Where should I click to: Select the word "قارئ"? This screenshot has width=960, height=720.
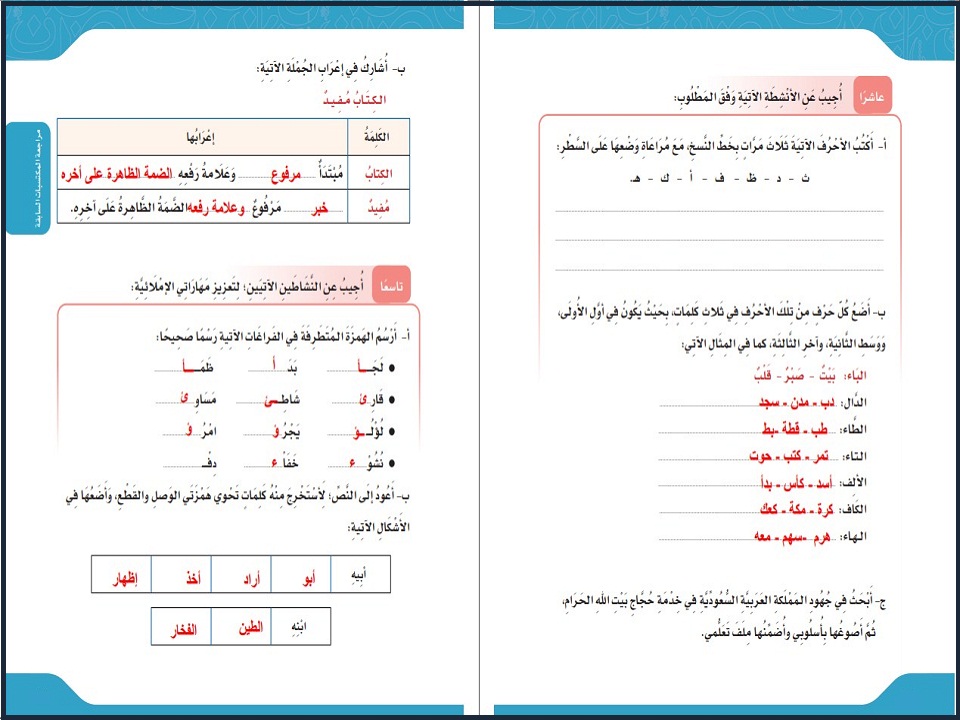pyautogui.click(x=372, y=399)
